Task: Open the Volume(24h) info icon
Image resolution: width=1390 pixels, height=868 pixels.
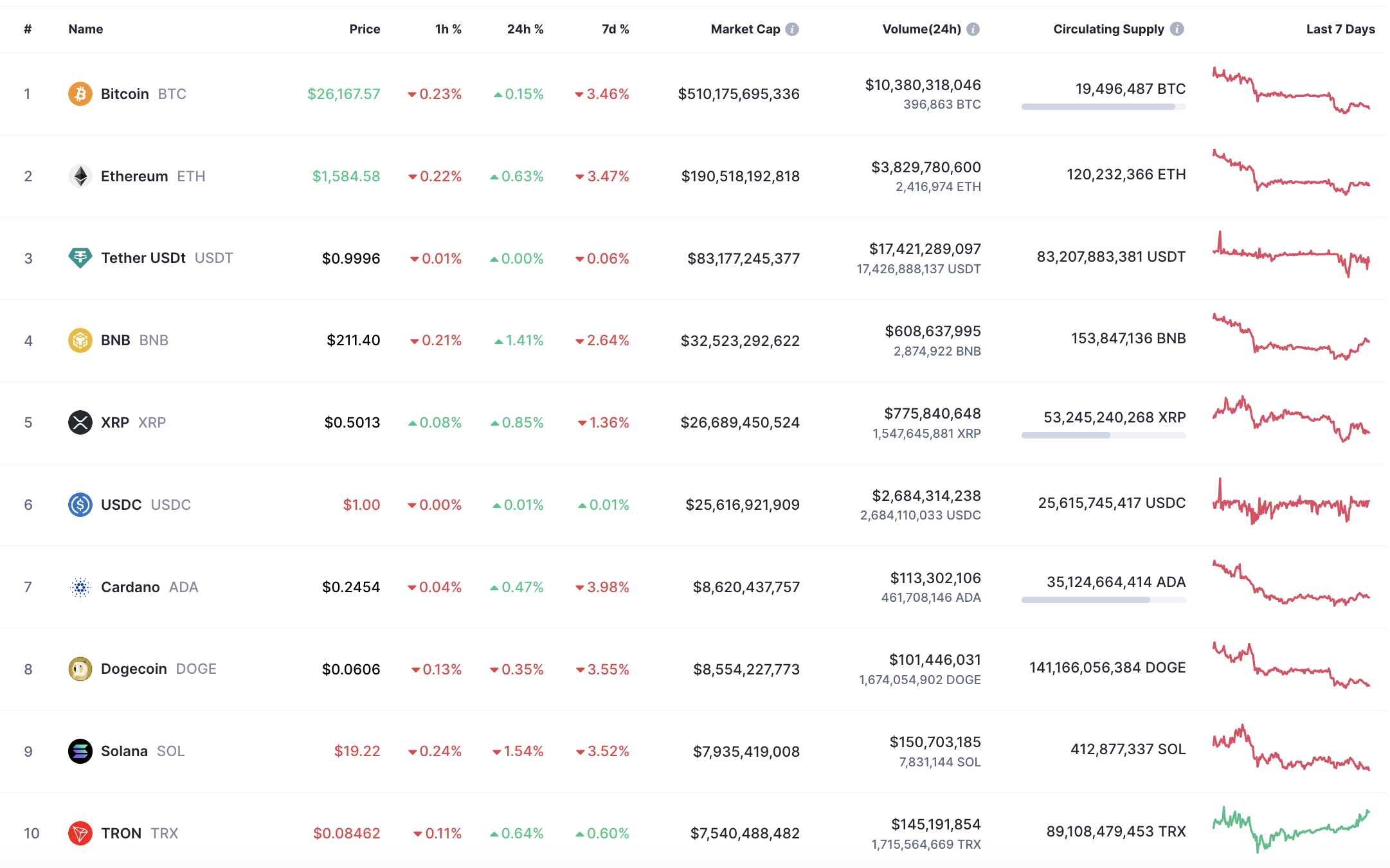Action: pos(973,29)
